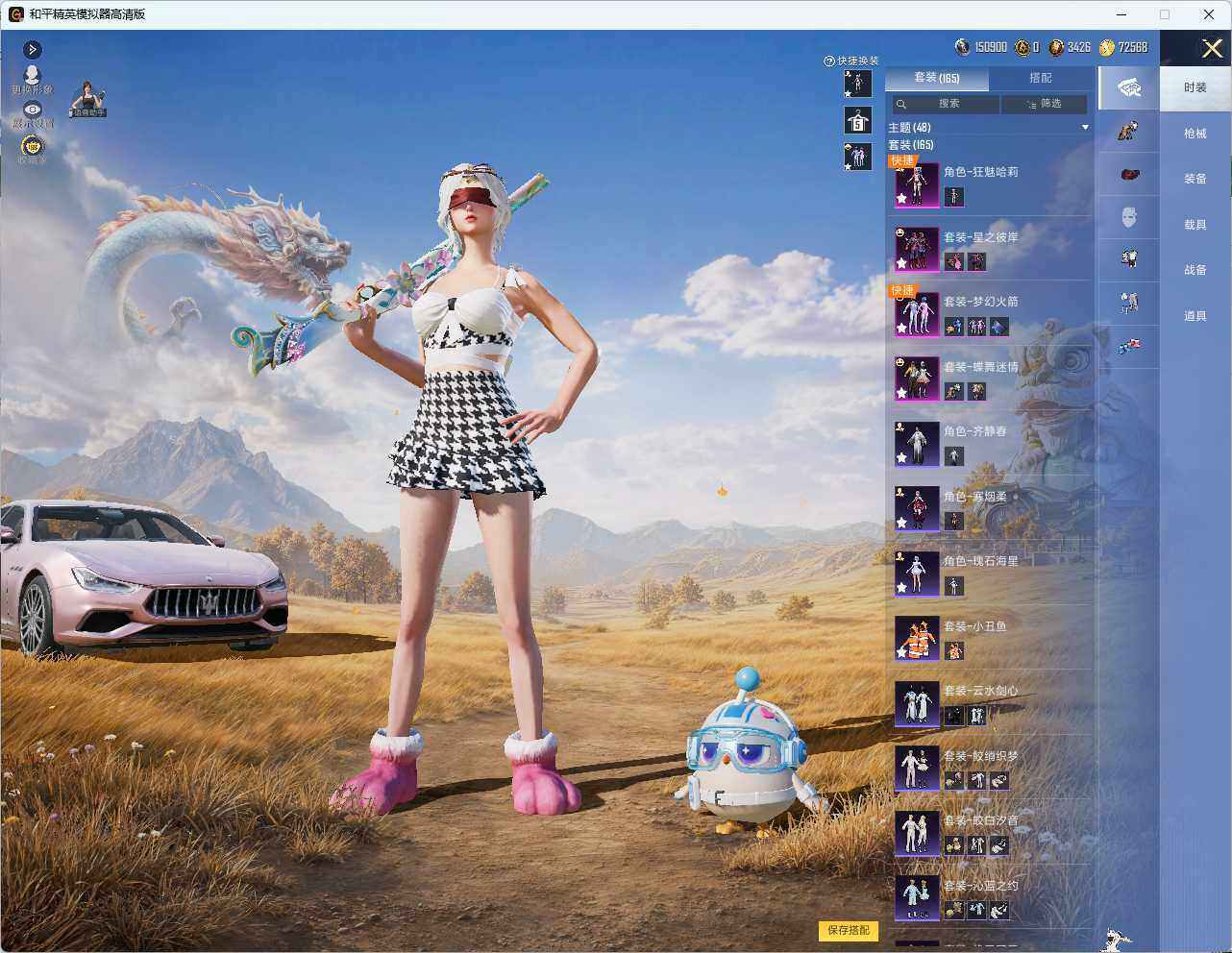Image resolution: width=1232 pixels, height=953 pixels.
Task: Click second item icon under 套装-云水剑心
Action: 976,716
